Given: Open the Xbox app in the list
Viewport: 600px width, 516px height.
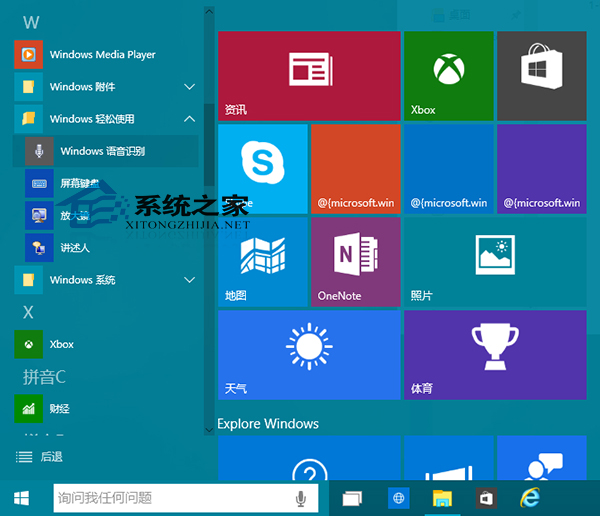Looking at the screenshot, I should tap(106, 344).
